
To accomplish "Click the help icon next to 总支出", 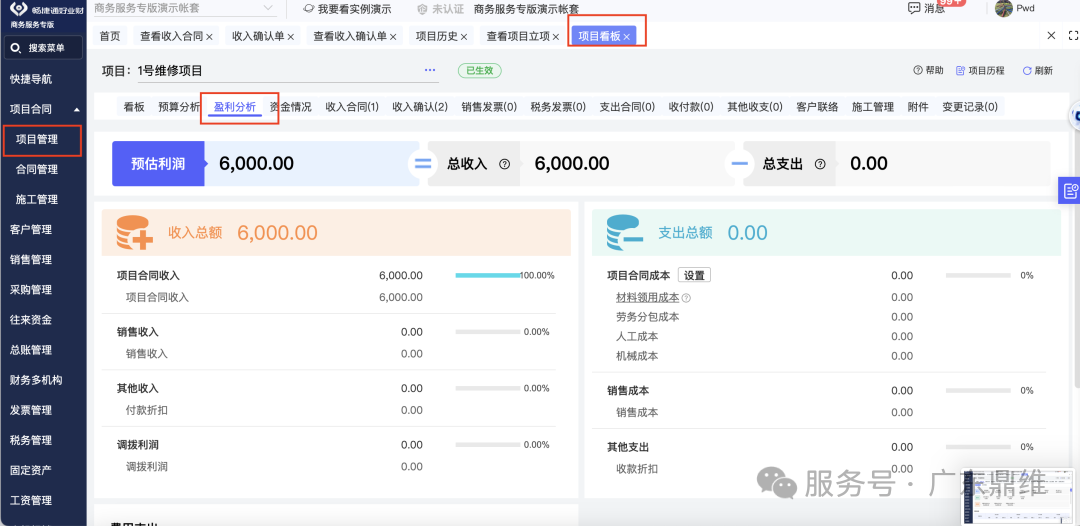I will coord(820,164).
